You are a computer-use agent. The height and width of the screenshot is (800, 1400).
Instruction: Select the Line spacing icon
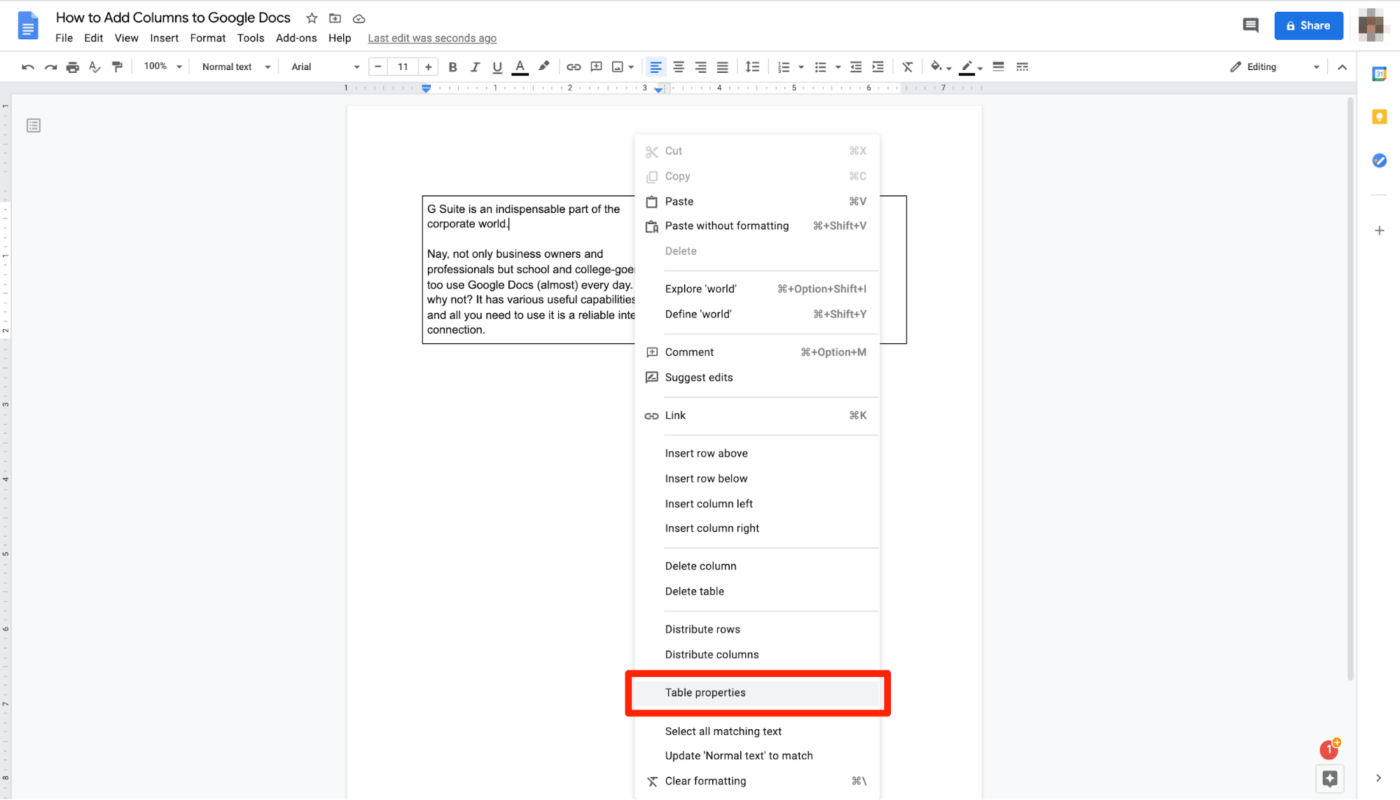[752, 66]
